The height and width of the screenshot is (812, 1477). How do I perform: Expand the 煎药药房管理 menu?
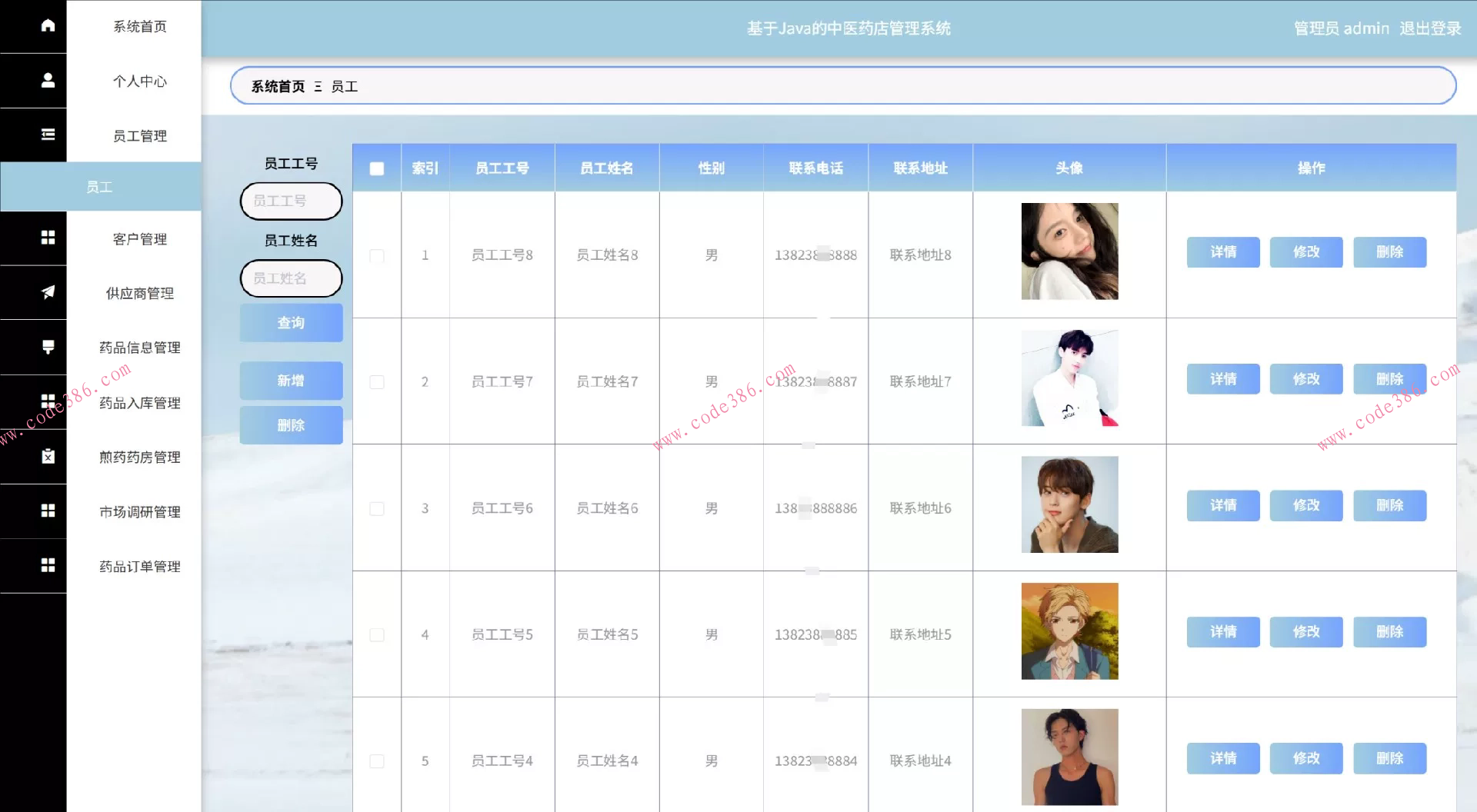coord(140,458)
